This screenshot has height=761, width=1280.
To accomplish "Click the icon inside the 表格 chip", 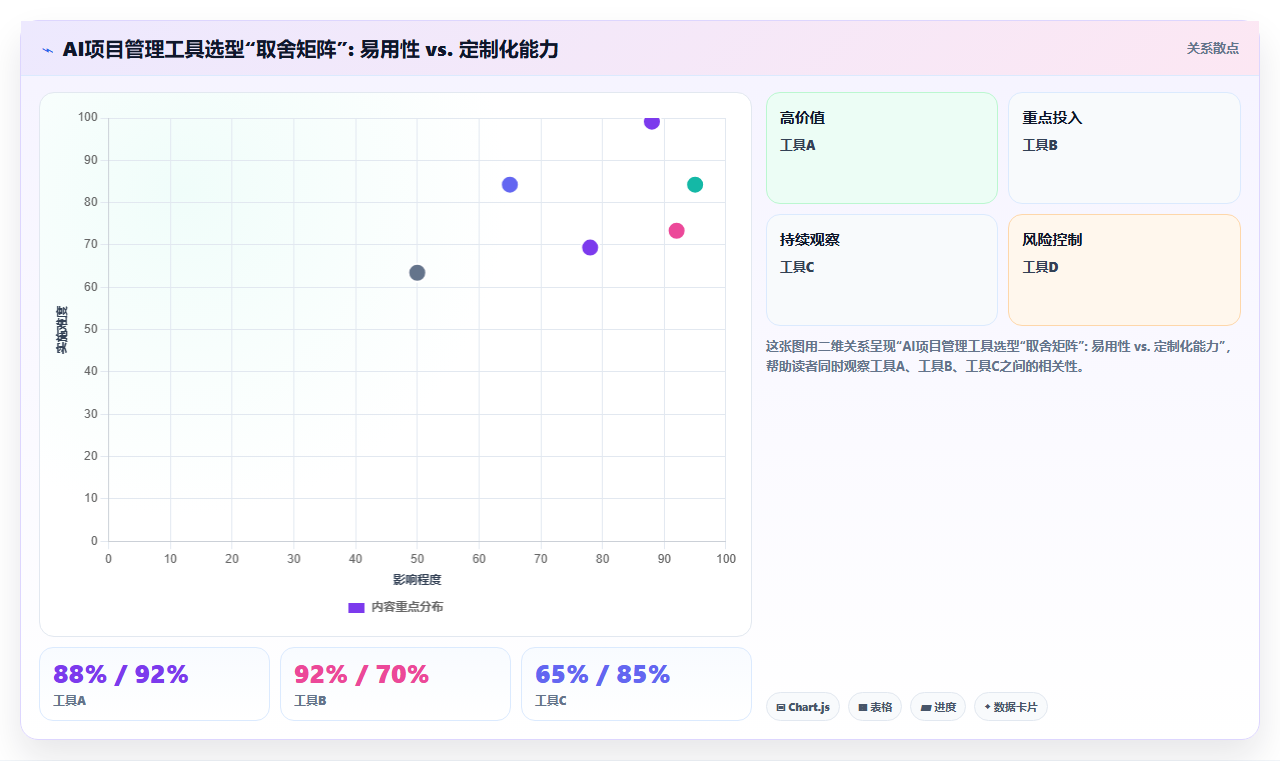I will click(x=863, y=707).
